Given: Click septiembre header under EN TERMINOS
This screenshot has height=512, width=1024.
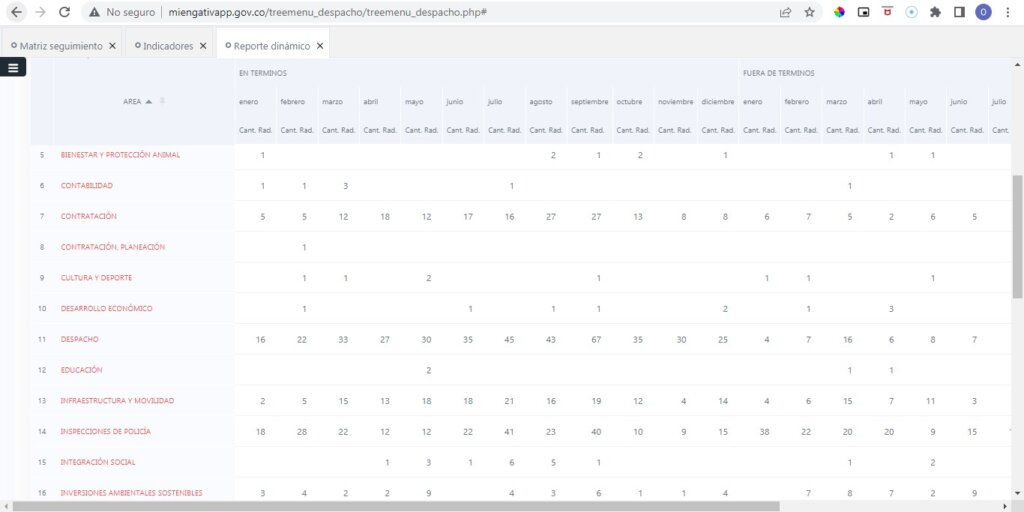Looking at the screenshot, I should tap(590, 102).
